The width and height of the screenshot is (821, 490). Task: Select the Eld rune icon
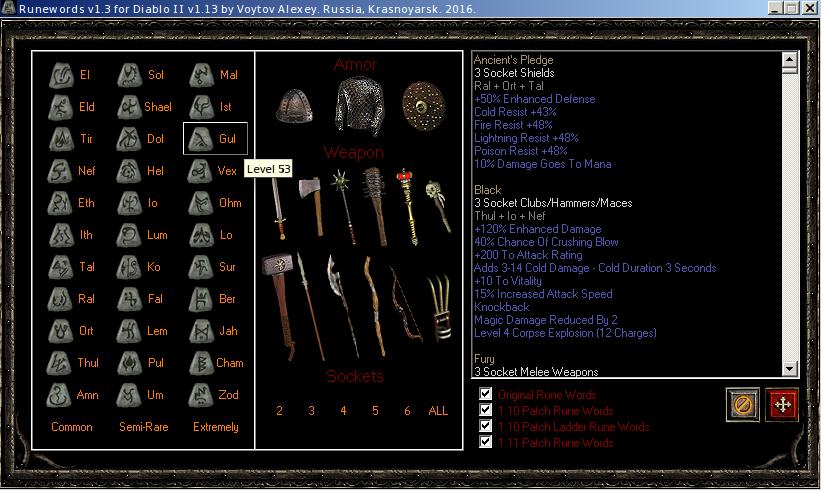pyautogui.click(x=62, y=107)
